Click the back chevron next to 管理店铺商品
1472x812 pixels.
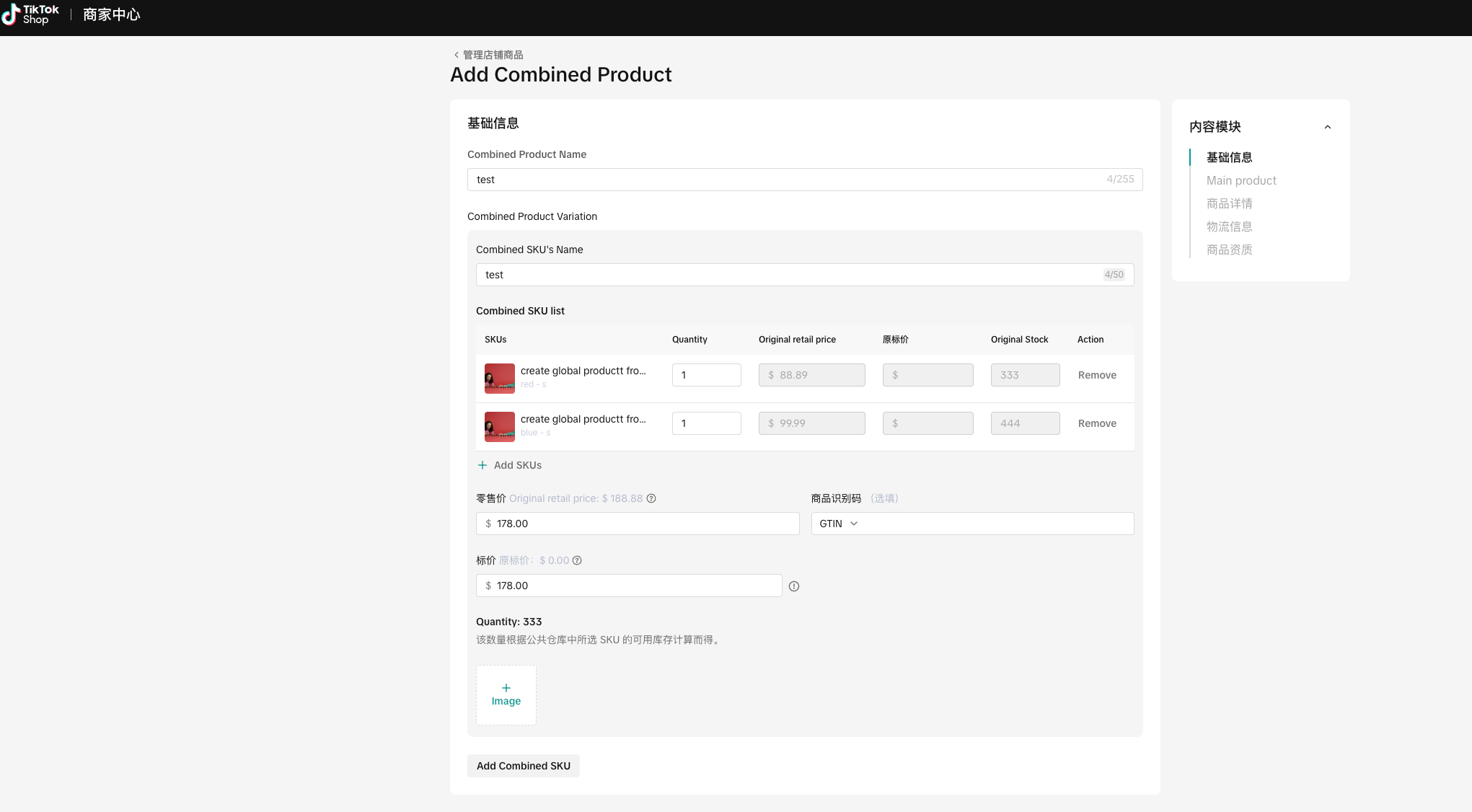coord(456,55)
